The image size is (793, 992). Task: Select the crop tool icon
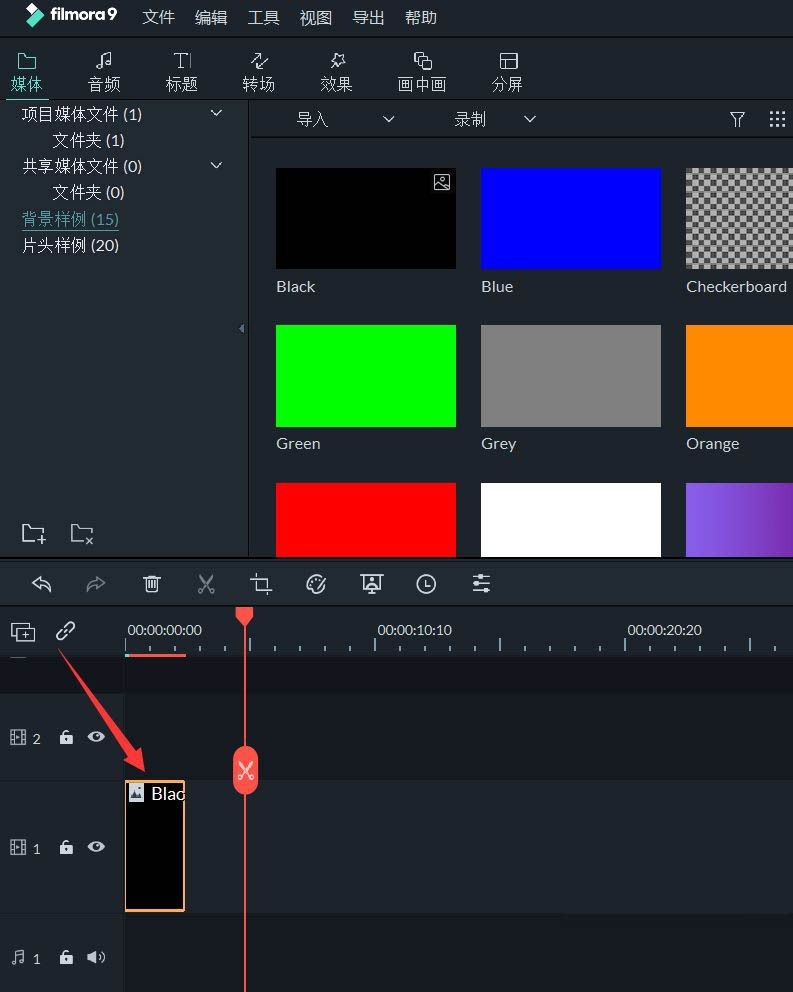[261, 584]
